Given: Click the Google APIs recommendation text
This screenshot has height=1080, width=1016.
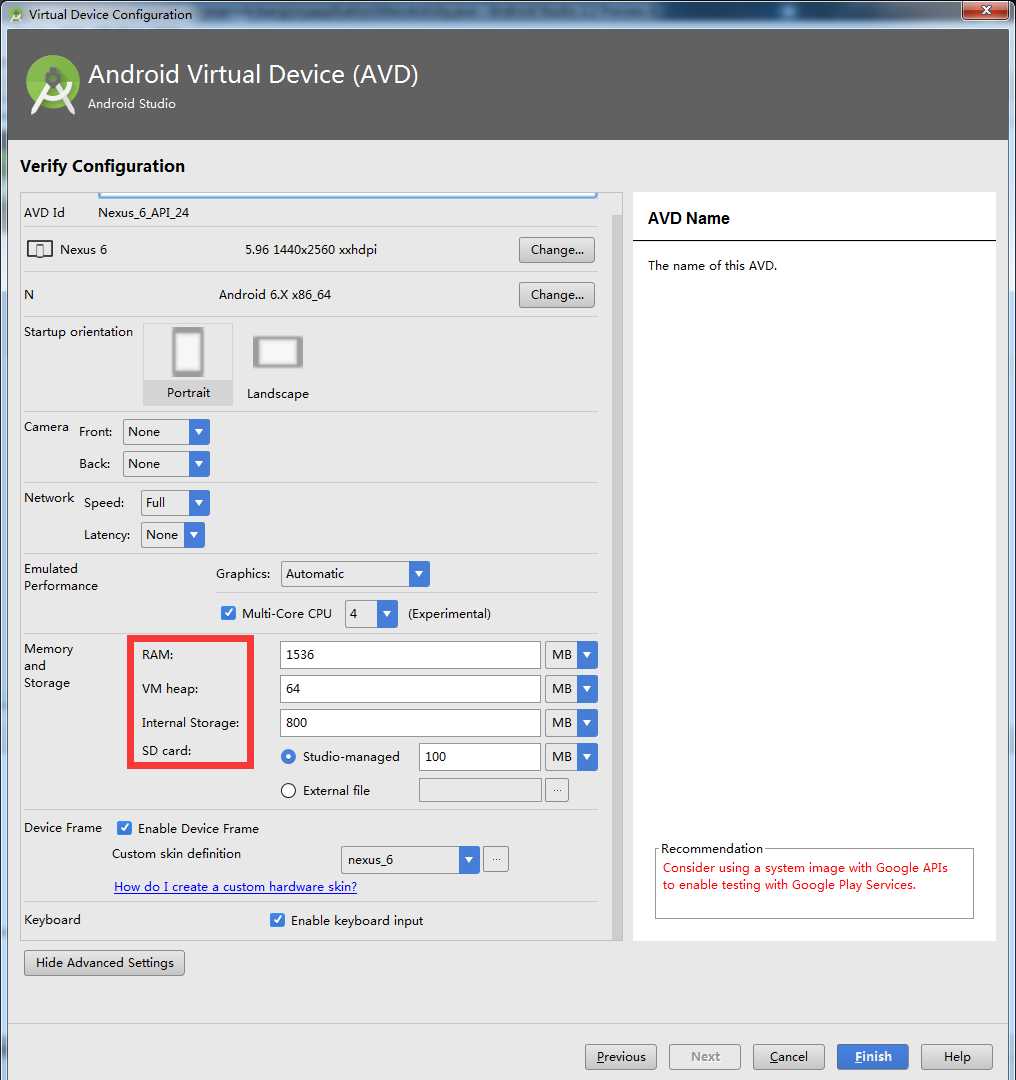Looking at the screenshot, I should [x=805, y=876].
